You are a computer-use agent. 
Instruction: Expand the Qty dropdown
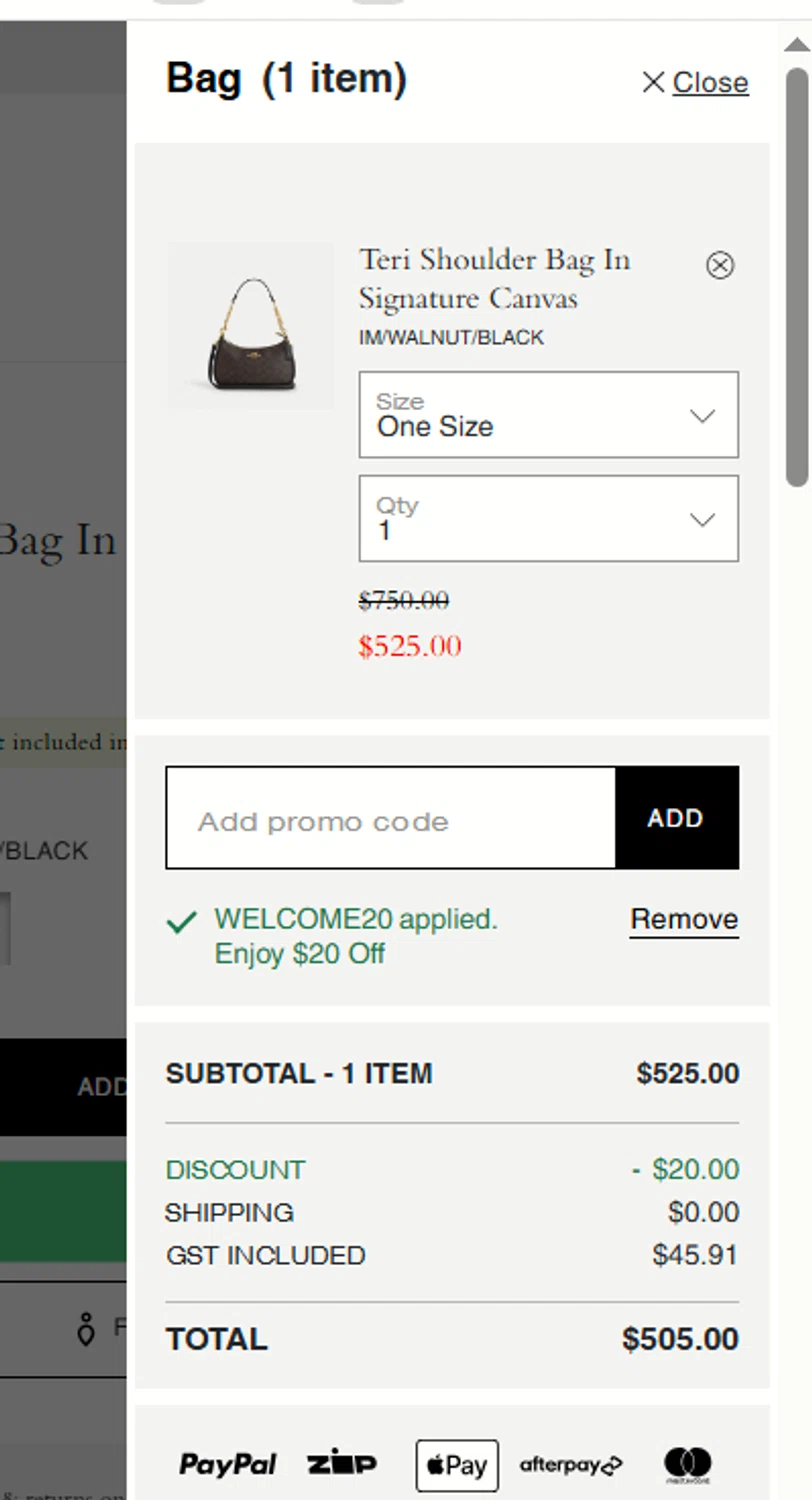548,518
